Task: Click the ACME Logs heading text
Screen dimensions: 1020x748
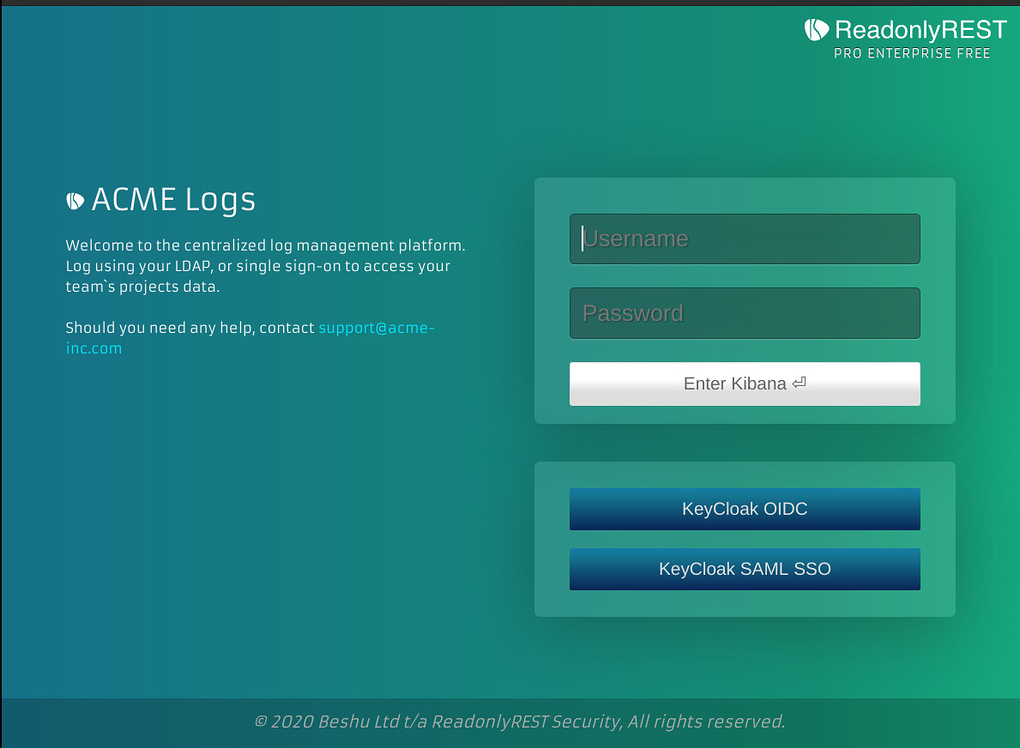Action: tap(173, 200)
